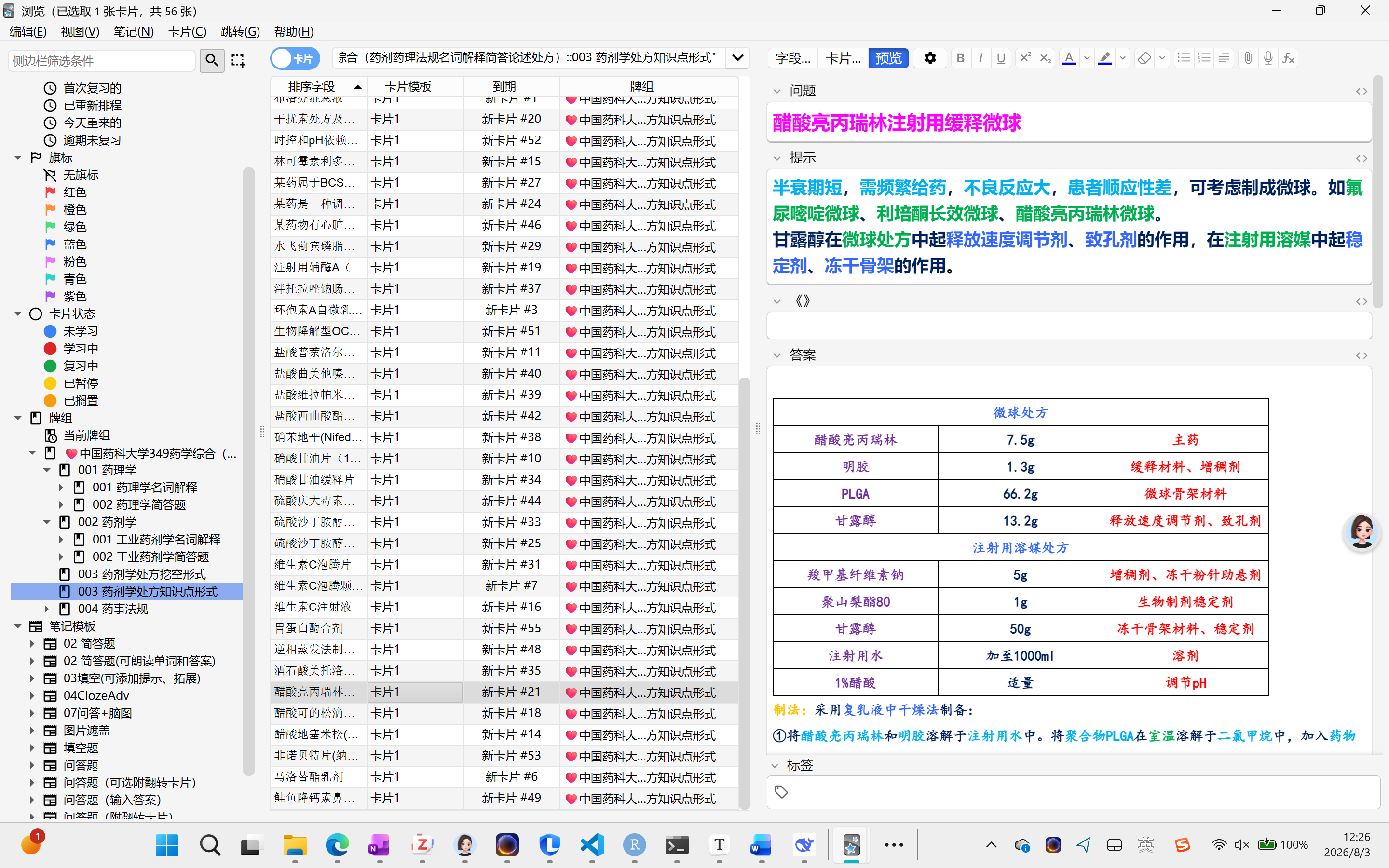Filter by 已暂停 card state
1389x868 pixels.
click(x=81, y=383)
